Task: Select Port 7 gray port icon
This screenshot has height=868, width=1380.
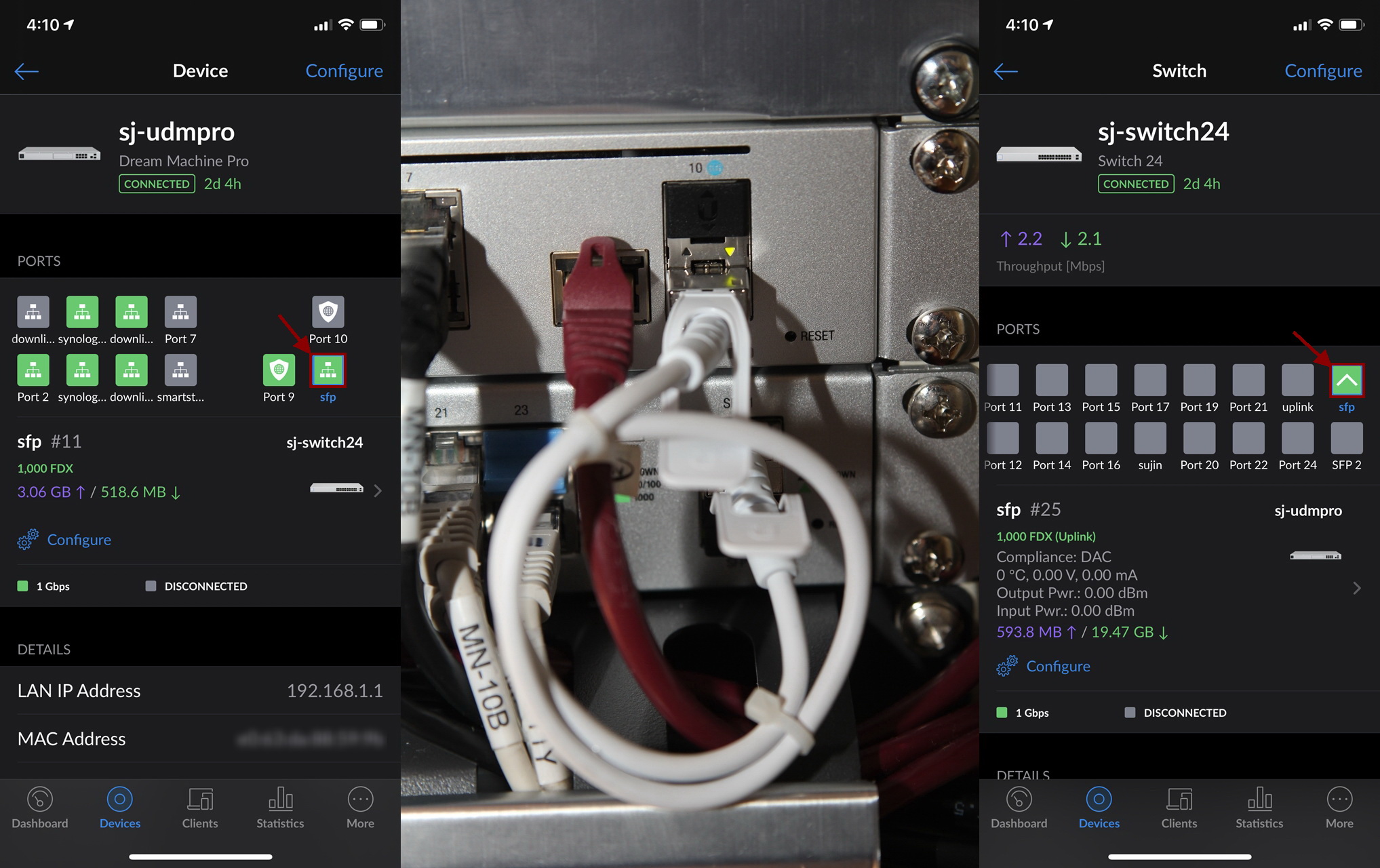Action: [180, 313]
